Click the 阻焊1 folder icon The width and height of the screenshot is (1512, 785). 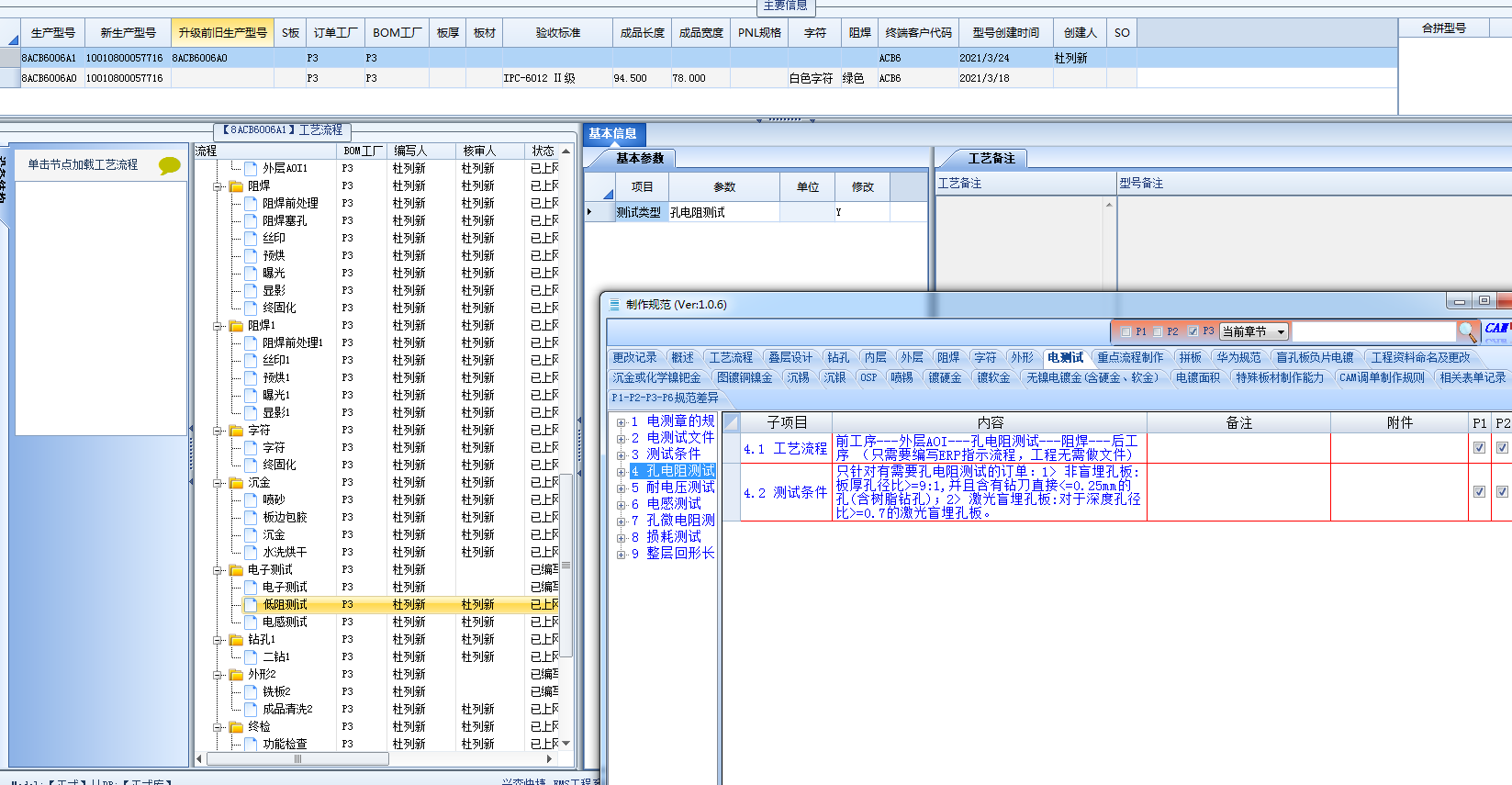click(236, 325)
